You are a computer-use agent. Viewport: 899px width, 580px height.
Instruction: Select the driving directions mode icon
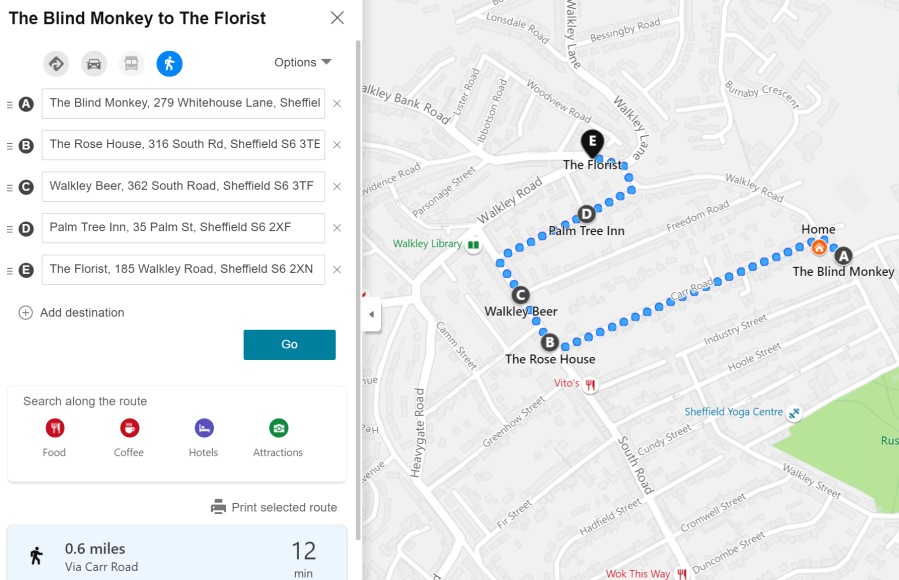click(93, 63)
